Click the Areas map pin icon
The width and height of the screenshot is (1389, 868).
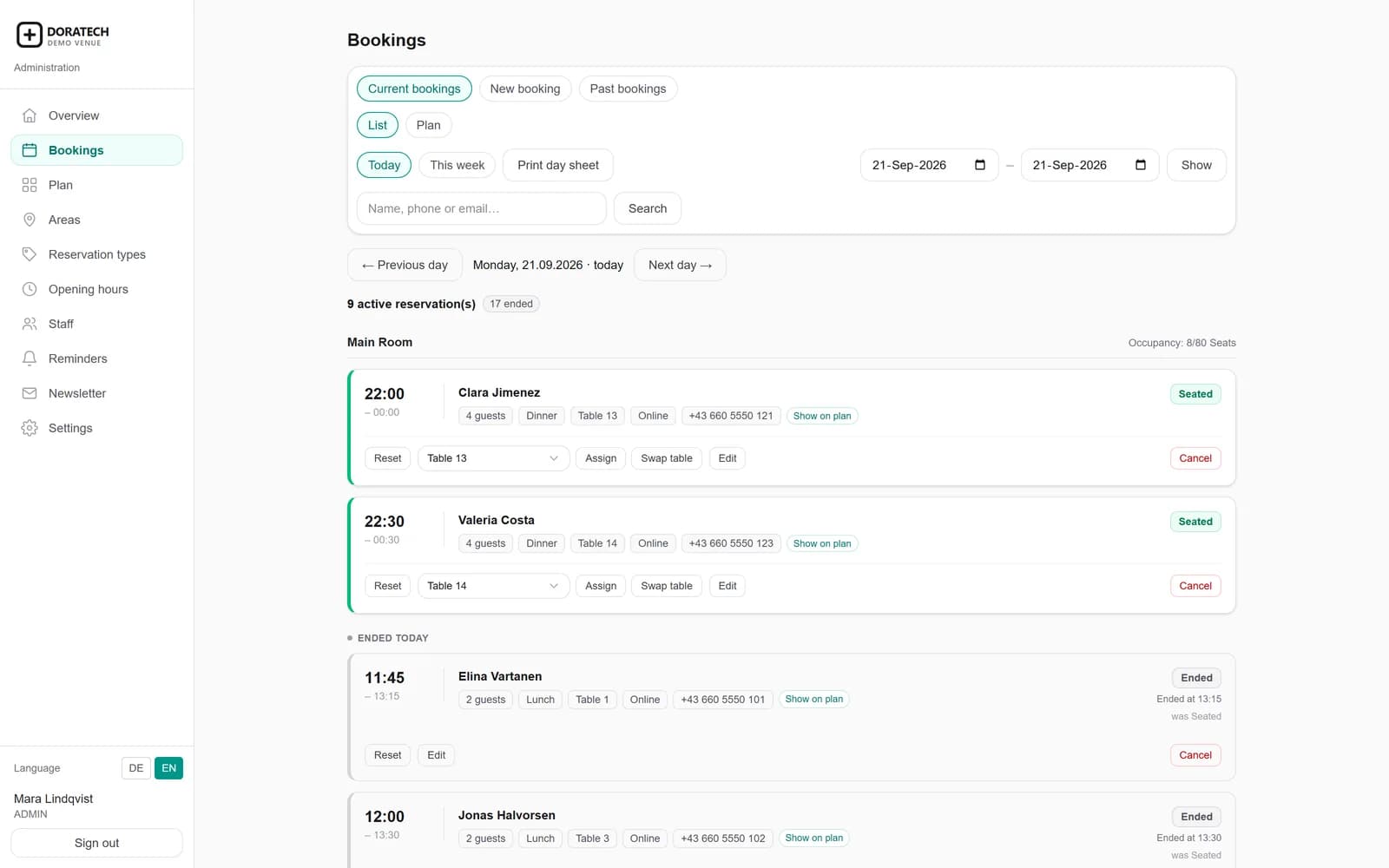point(30,220)
